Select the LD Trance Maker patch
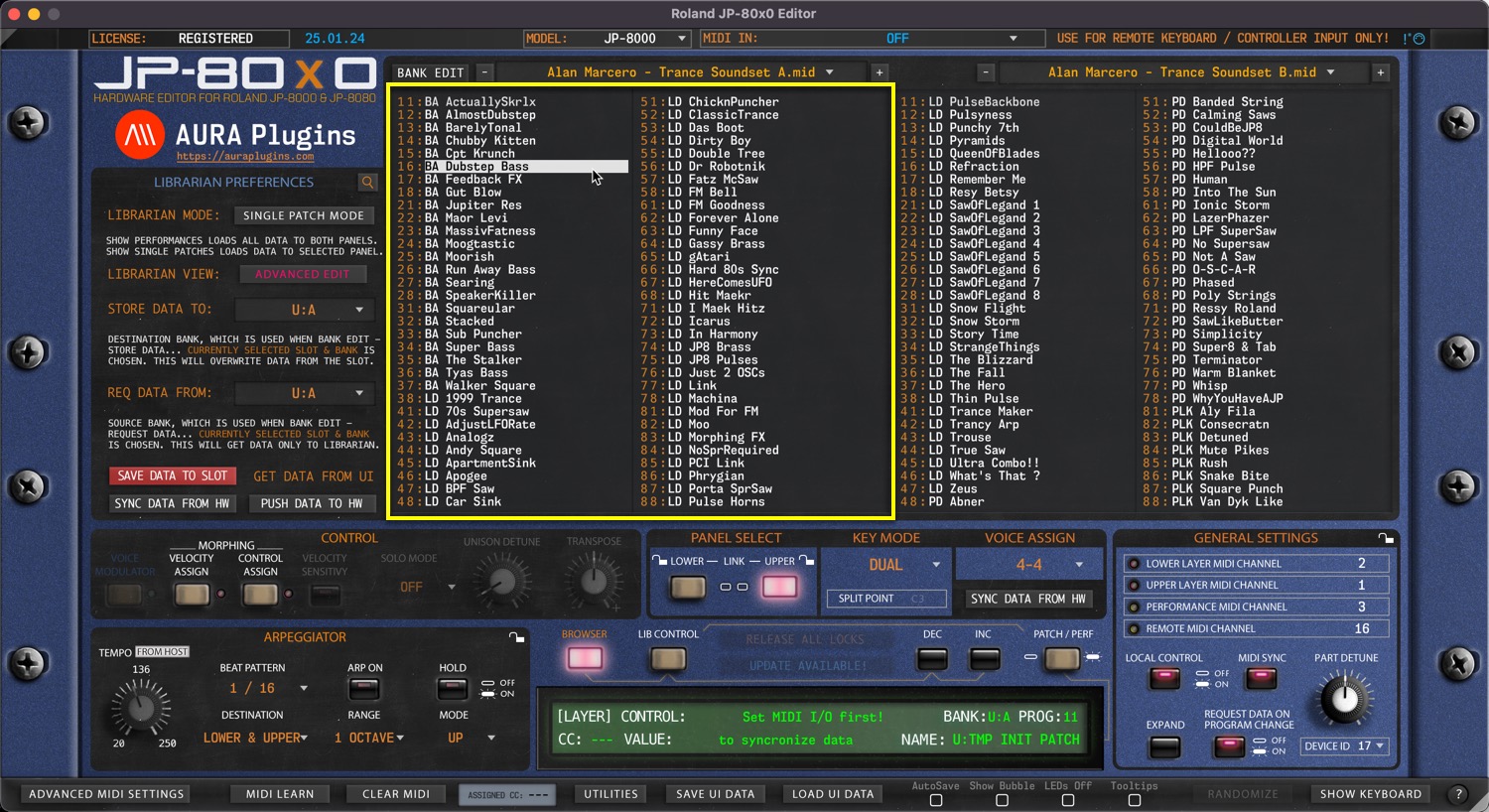 click(x=990, y=411)
